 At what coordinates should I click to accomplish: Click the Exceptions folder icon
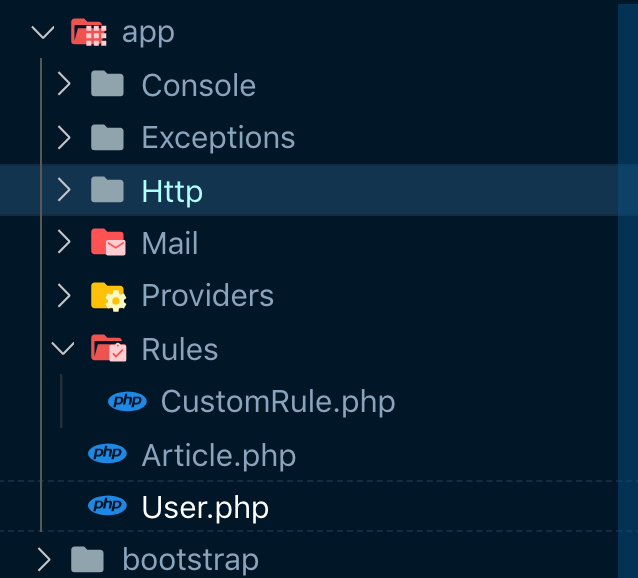(x=107, y=137)
